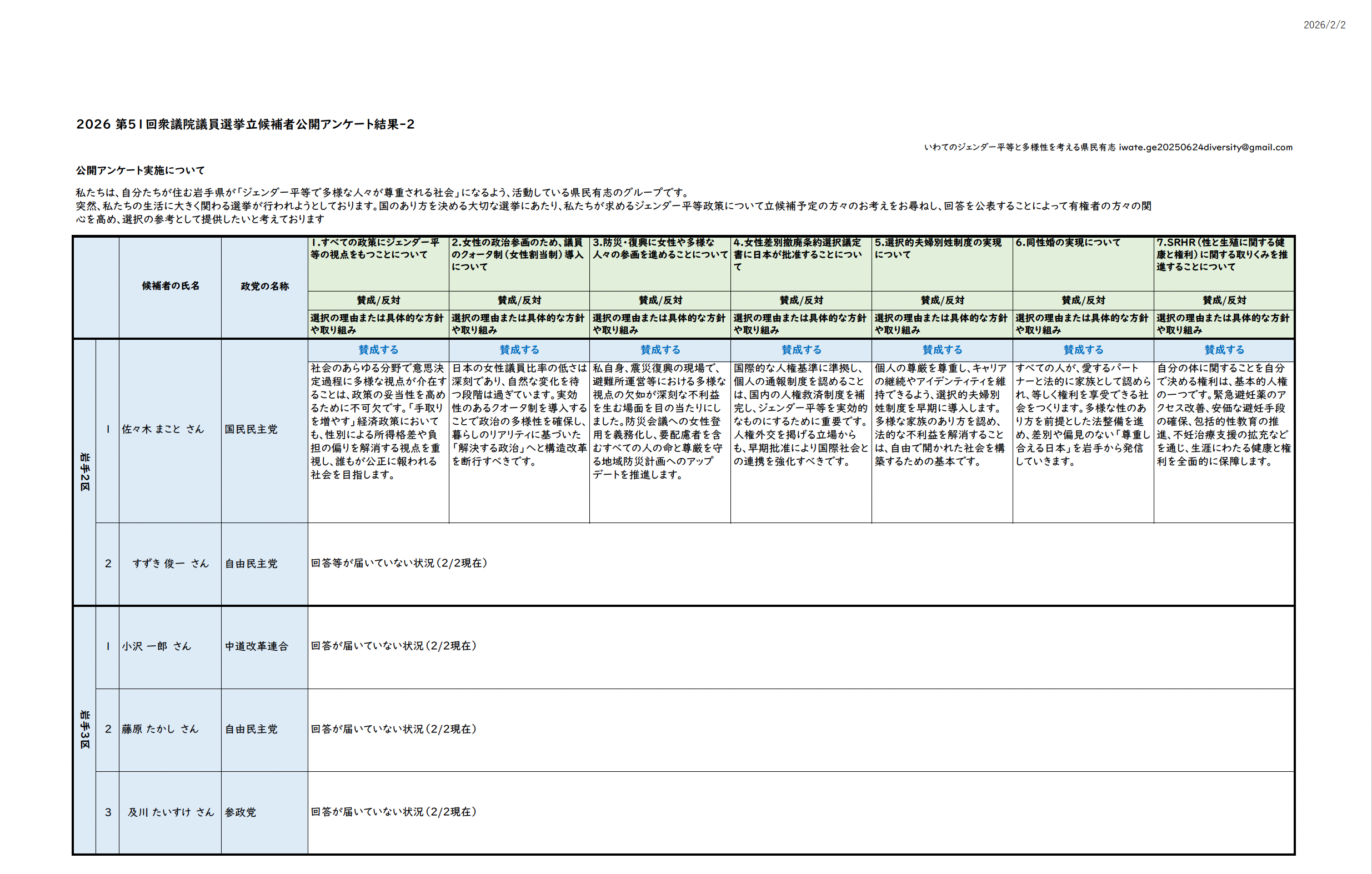
Task: Select candidate name 藤原 たかし さん
Action: click(x=159, y=729)
